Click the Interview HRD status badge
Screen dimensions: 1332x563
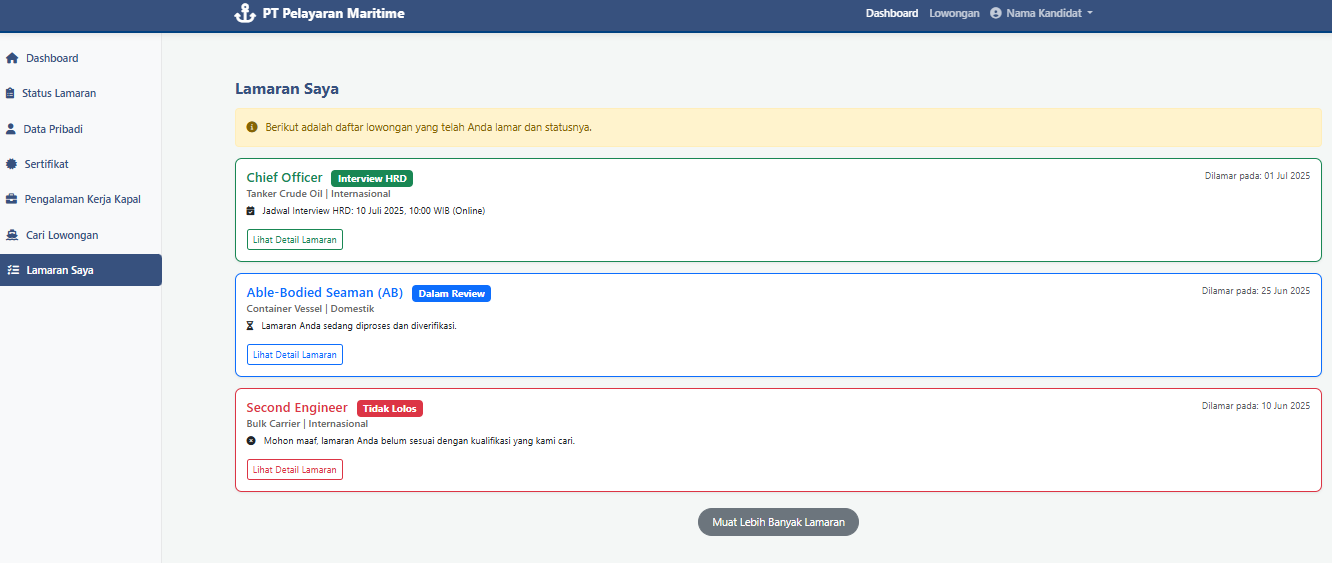372,179
